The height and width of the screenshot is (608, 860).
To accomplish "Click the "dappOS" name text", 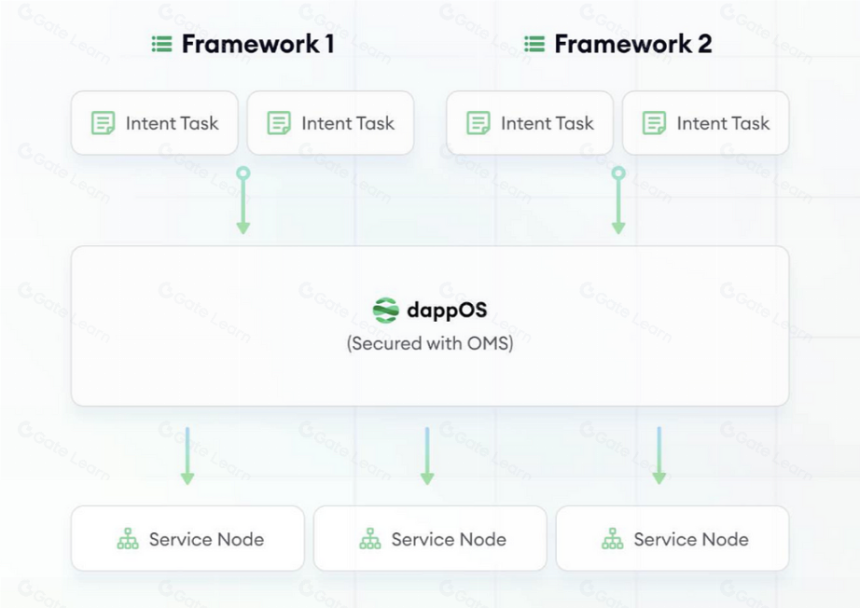I will pos(446,311).
